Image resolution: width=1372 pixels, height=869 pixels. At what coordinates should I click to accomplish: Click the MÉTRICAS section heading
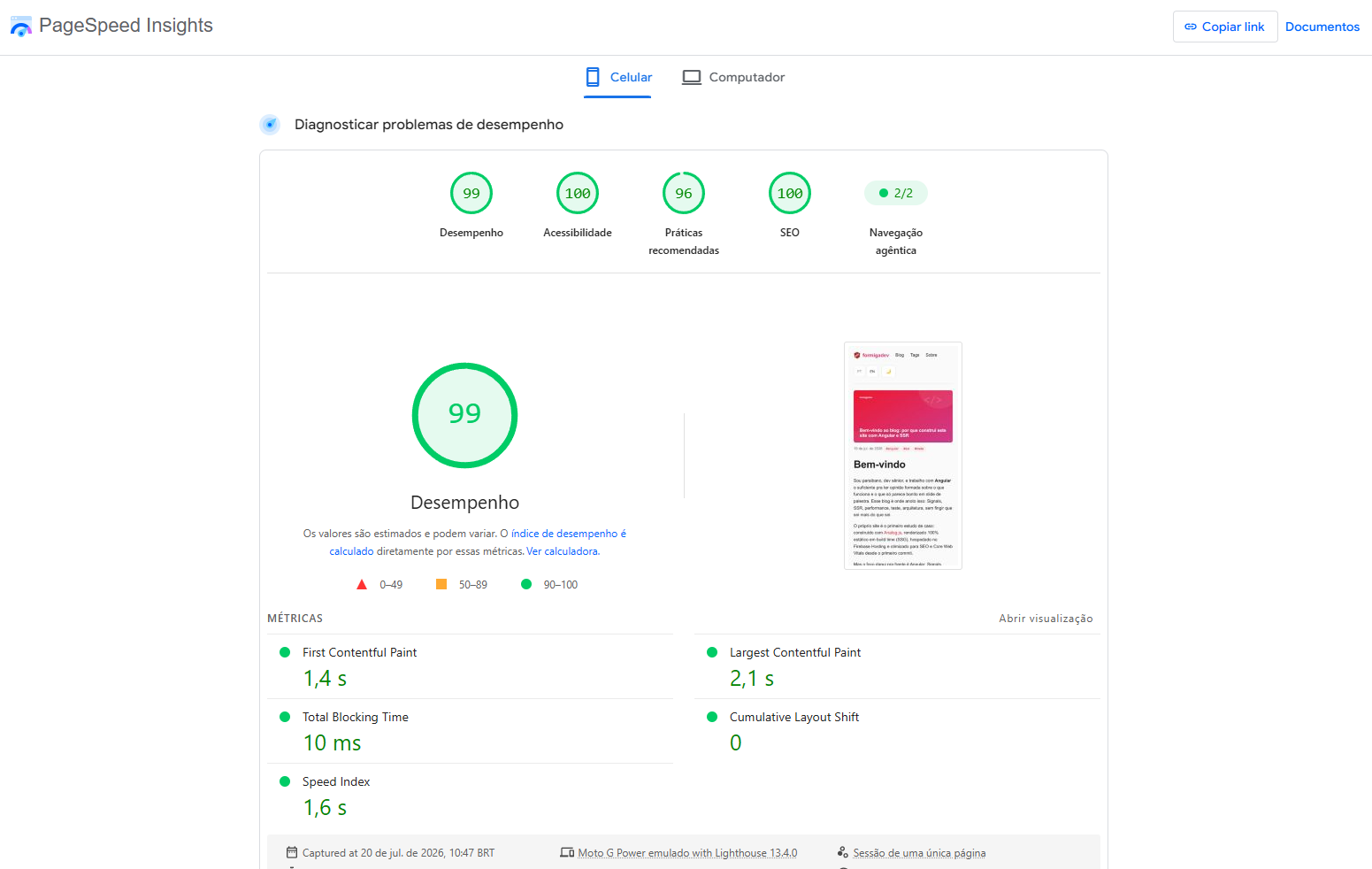(x=295, y=619)
